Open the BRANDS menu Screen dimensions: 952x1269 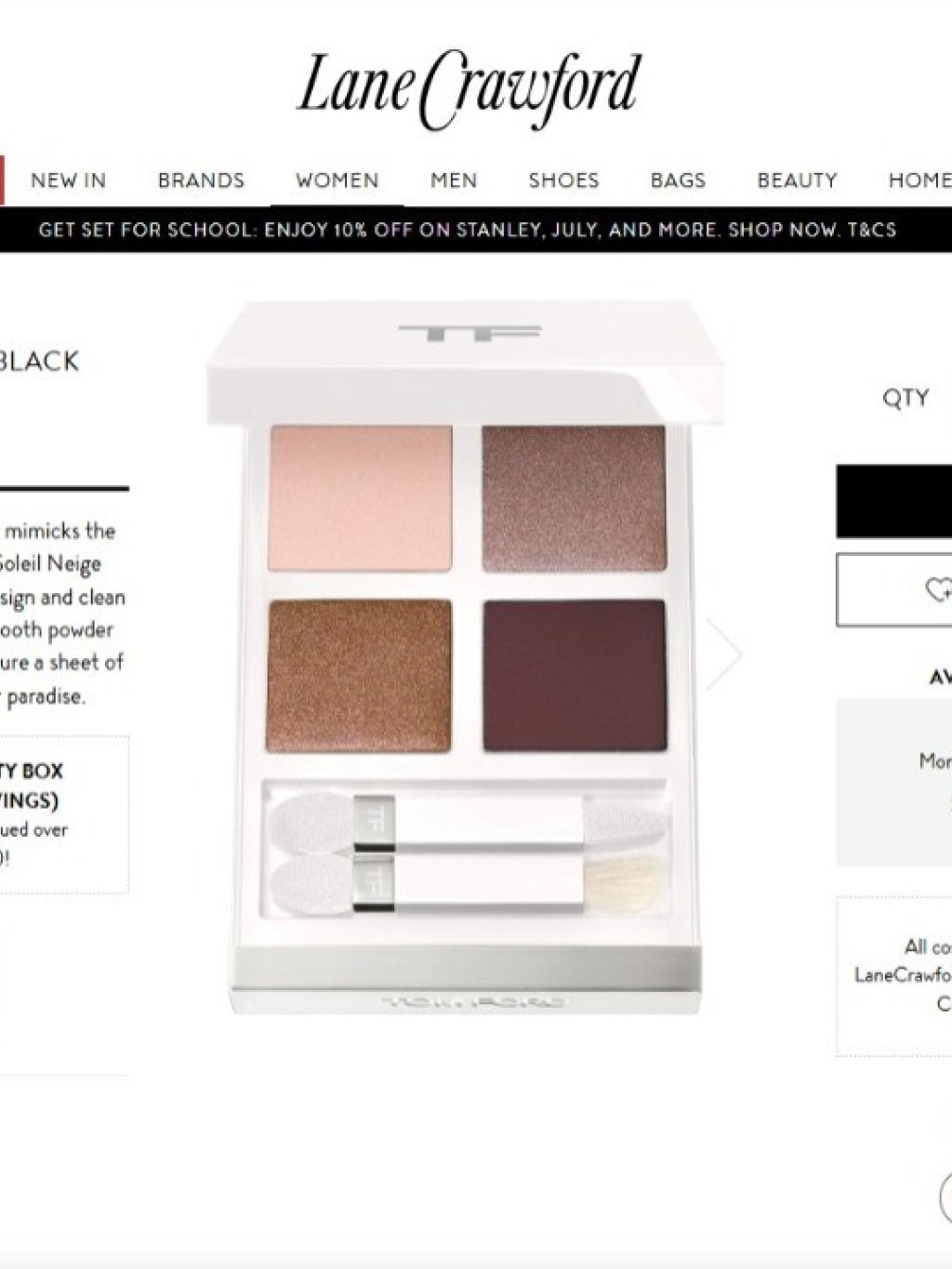click(x=201, y=180)
